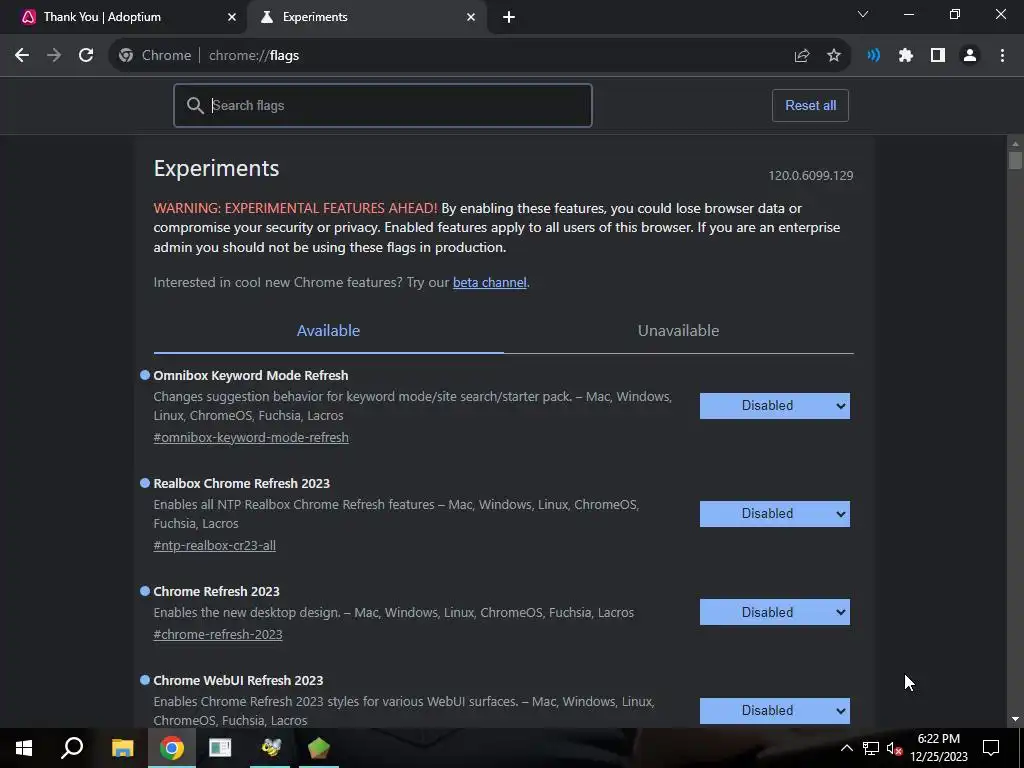Click Realbox Chrome Refresh 2023 title

tap(242, 483)
